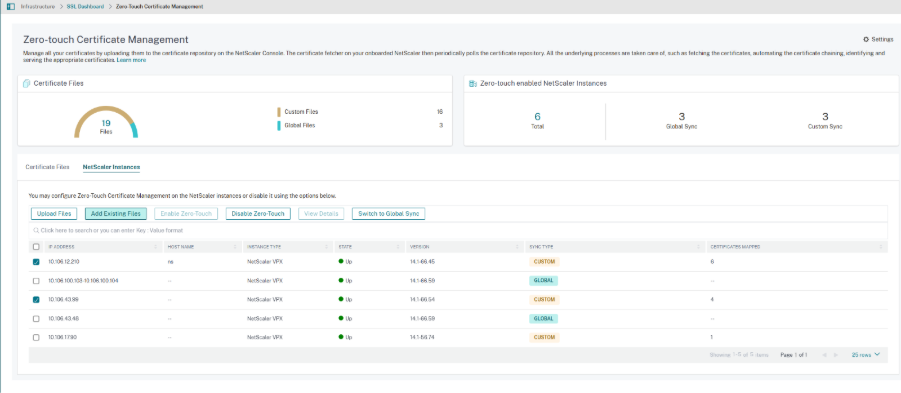
Task: Click the Global Sync count 3
Action: 681,117
